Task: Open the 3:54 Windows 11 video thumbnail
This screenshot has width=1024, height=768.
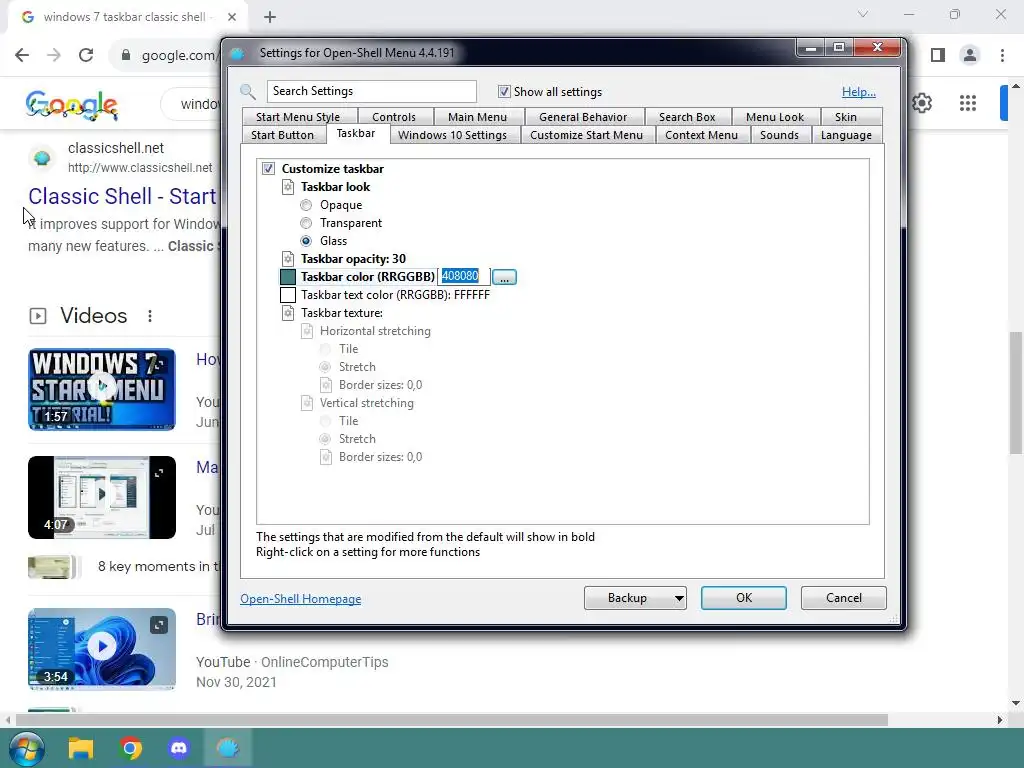Action: click(x=102, y=649)
